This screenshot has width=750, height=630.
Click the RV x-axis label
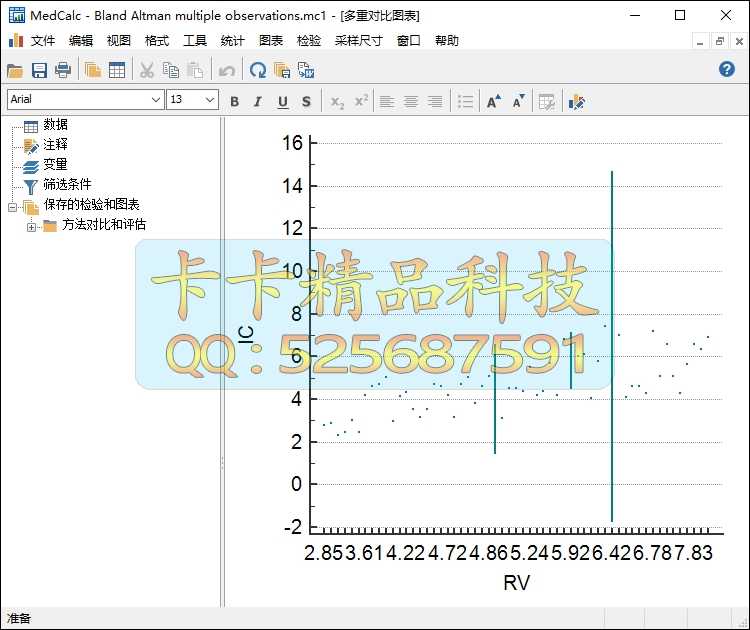tap(517, 583)
